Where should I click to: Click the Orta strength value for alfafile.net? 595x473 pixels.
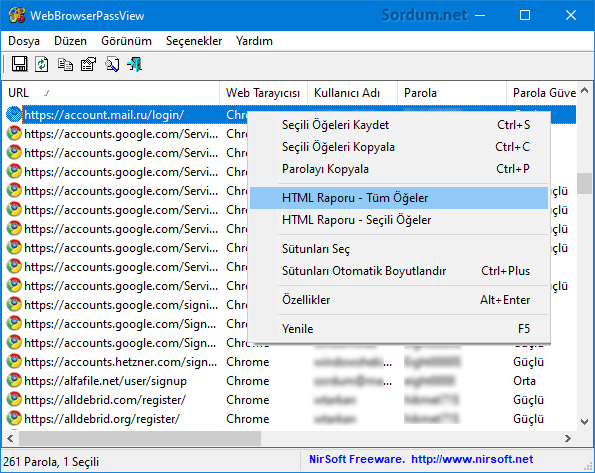click(524, 381)
